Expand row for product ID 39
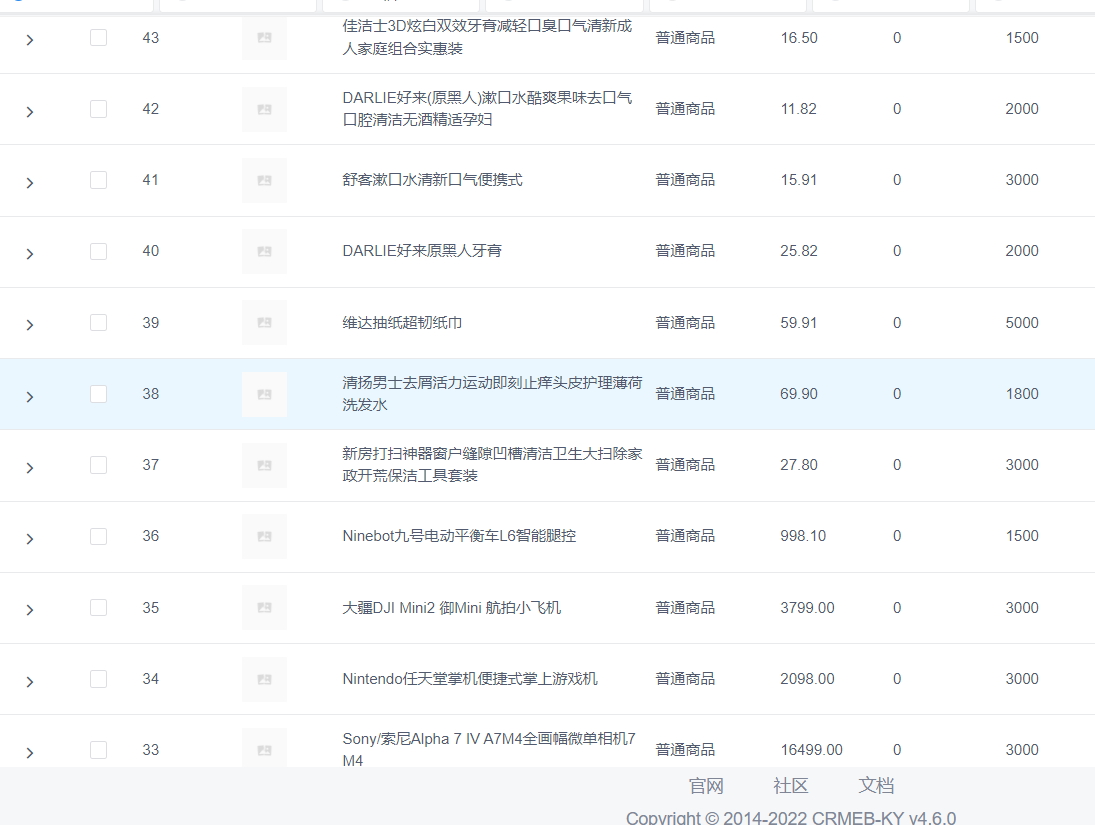The image size is (1095, 825). [29, 325]
